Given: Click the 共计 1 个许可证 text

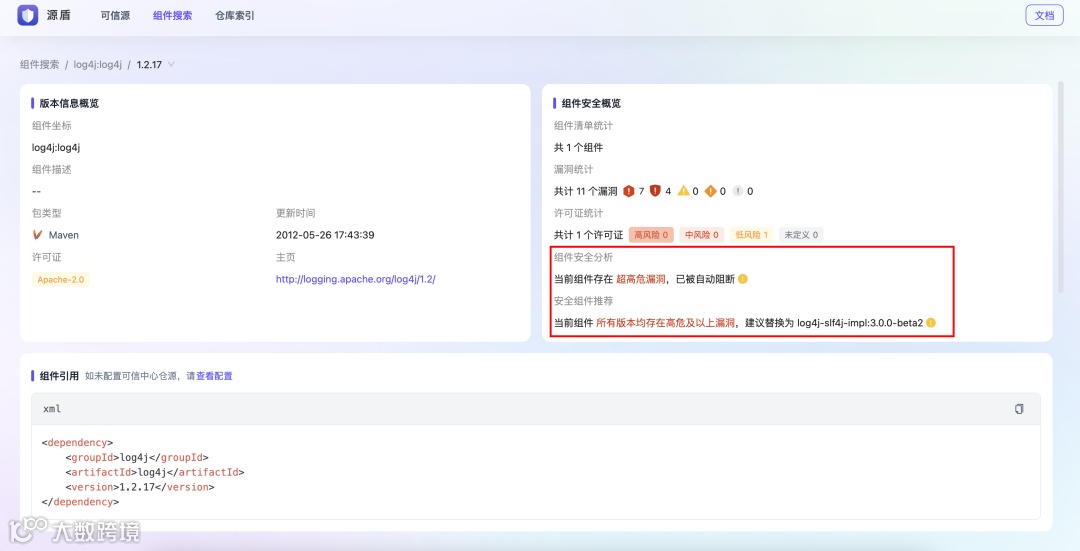Looking at the screenshot, I should click(588, 235).
